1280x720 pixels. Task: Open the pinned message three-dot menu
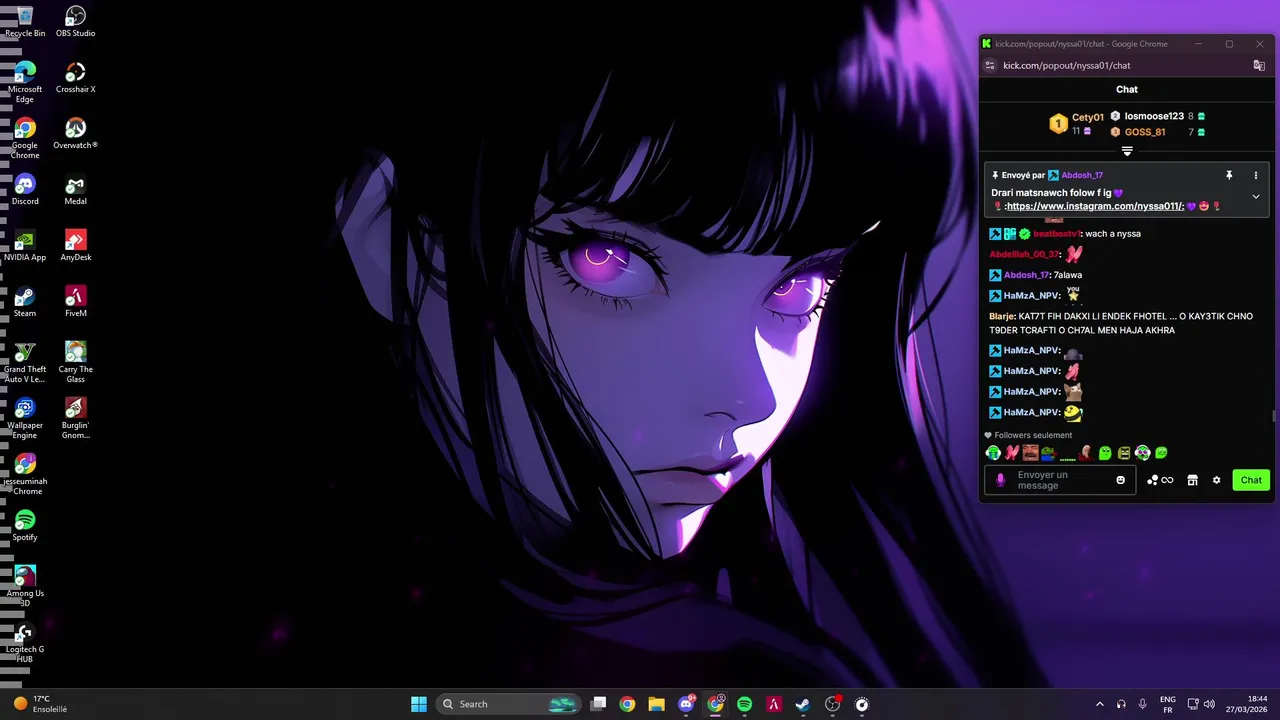point(1256,175)
